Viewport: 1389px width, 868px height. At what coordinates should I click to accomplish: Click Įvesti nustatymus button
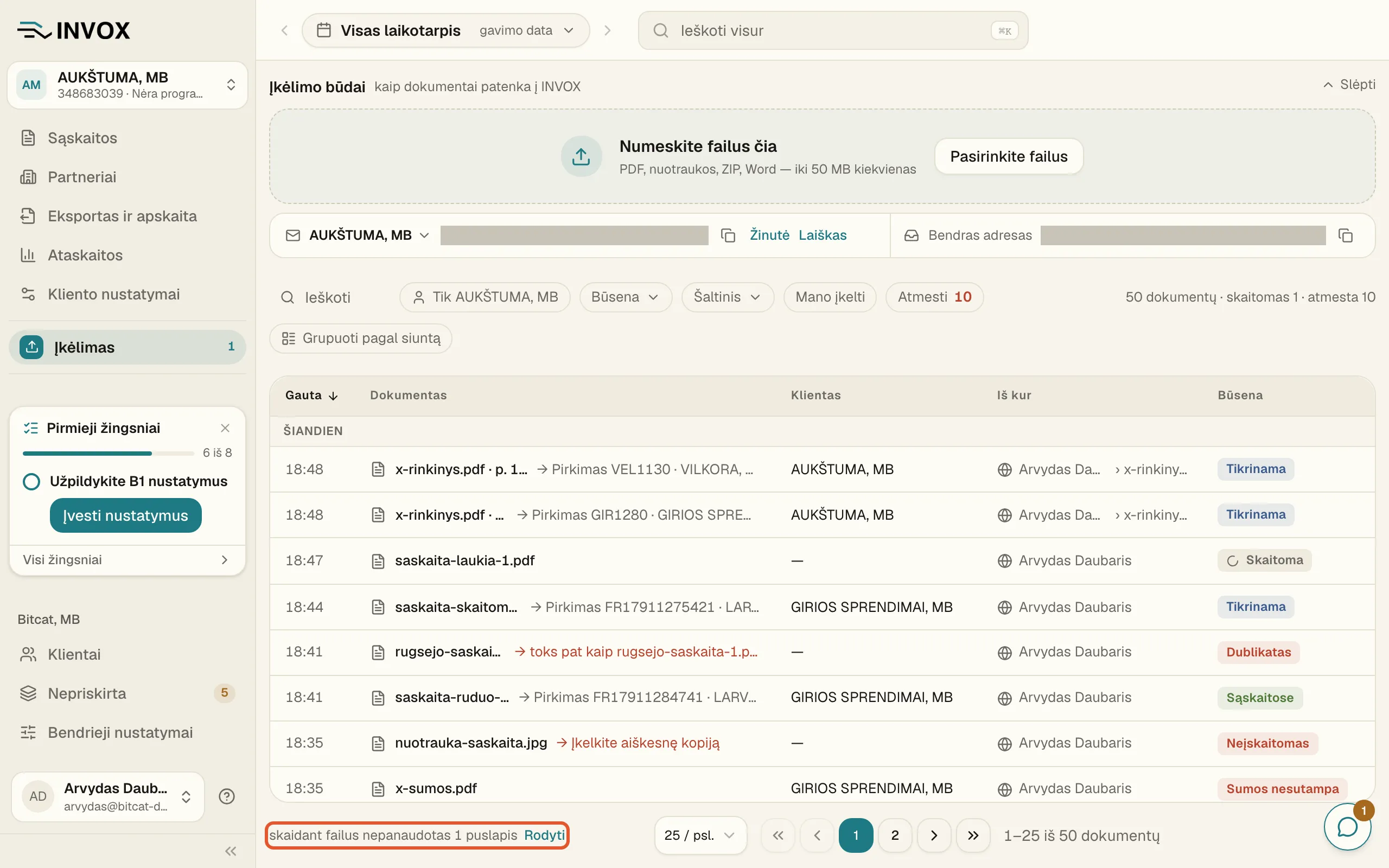click(x=126, y=515)
